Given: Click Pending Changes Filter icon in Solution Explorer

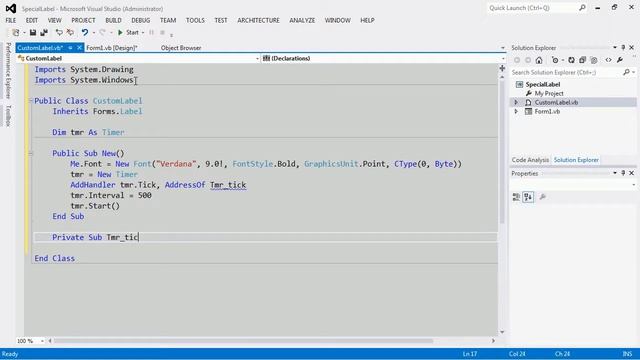Looking at the screenshot, I should (x=555, y=60).
